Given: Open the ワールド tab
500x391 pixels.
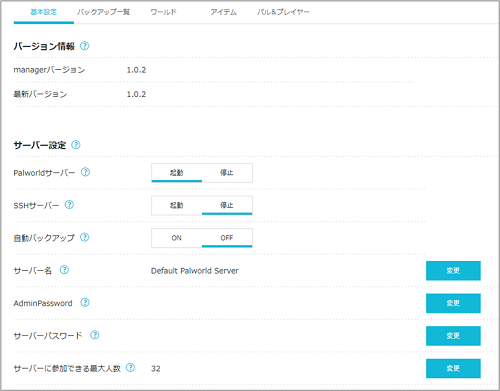Looking at the screenshot, I should pyautogui.click(x=164, y=12).
